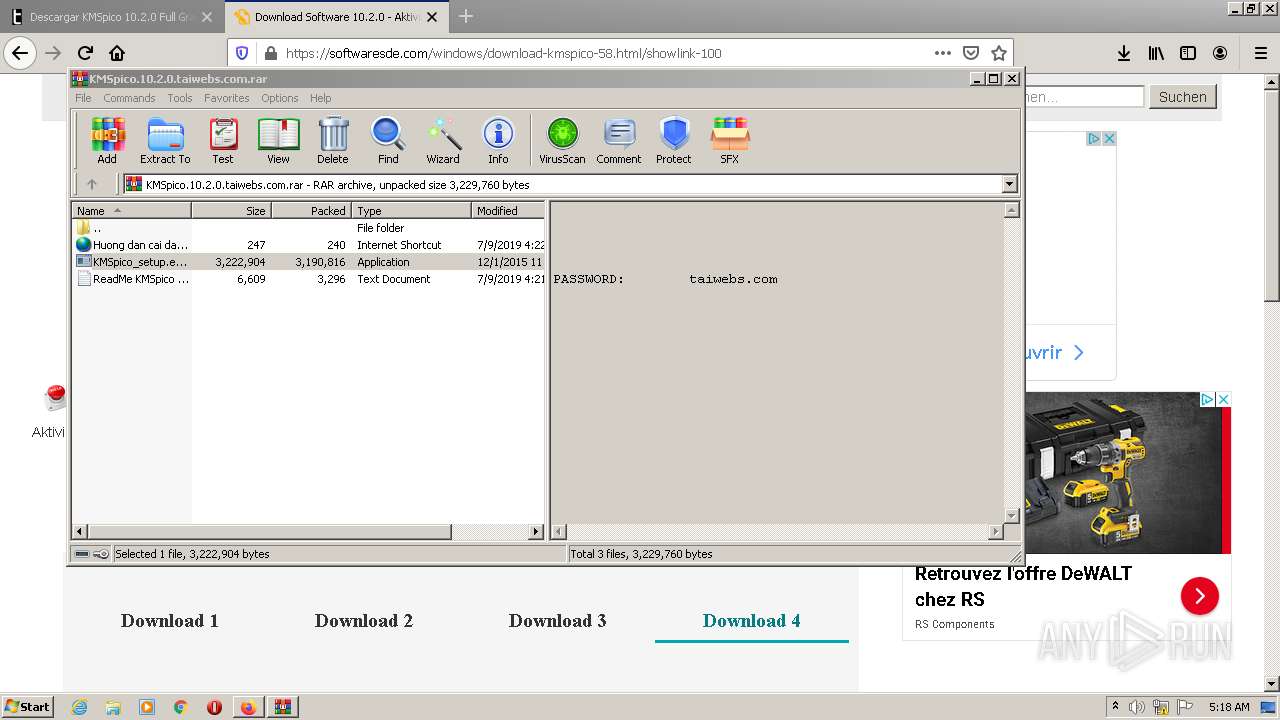The width and height of the screenshot is (1280, 720).
Task: Click the Extract To toolbar icon
Action: (165, 140)
